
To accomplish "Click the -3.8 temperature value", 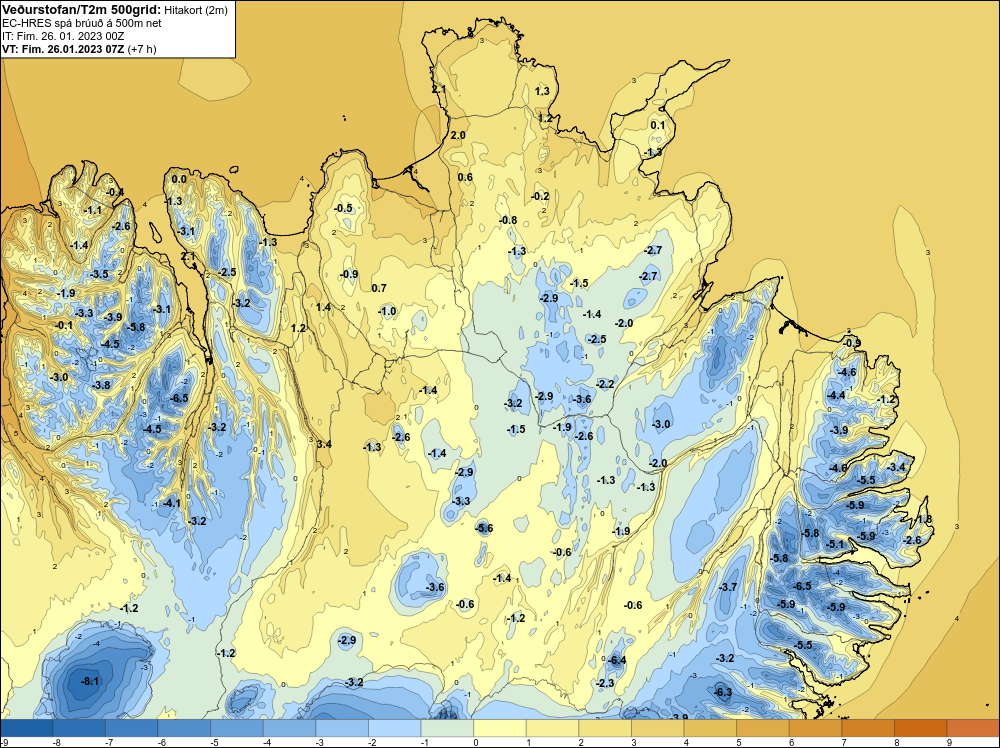I will [101, 385].
